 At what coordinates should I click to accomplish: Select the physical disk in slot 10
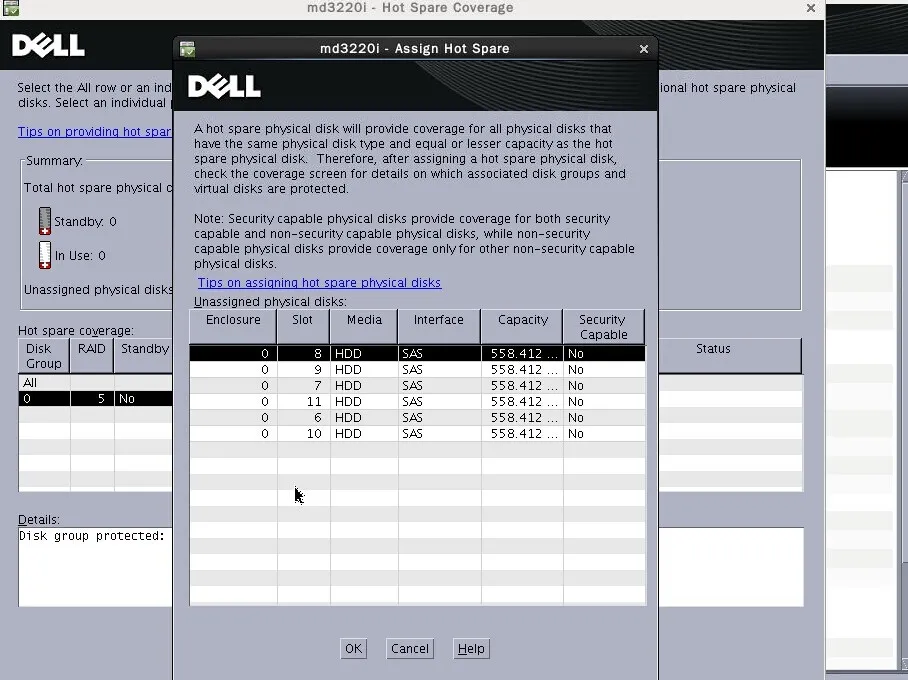coord(417,434)
